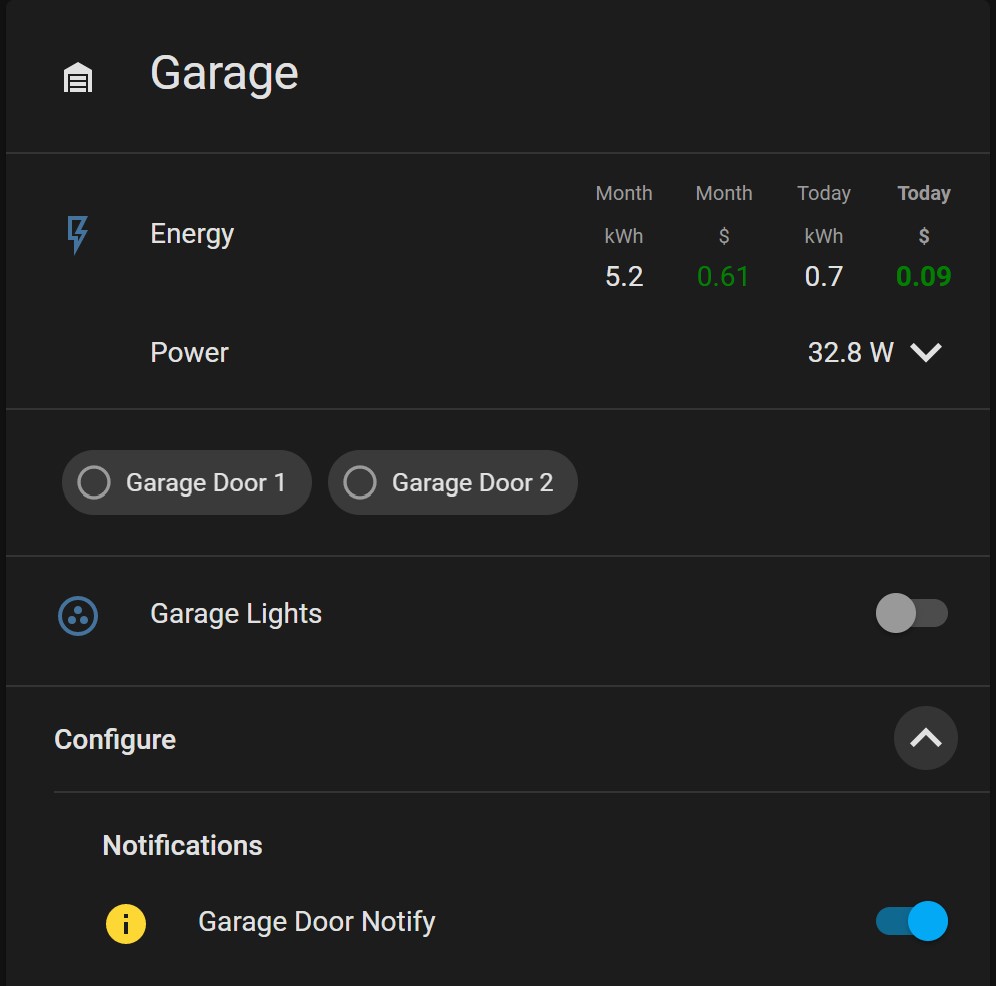Screen dimensions: 996x986
Task: Click the power outlet icon beside Garage Lights
Action: pos(77,616)
